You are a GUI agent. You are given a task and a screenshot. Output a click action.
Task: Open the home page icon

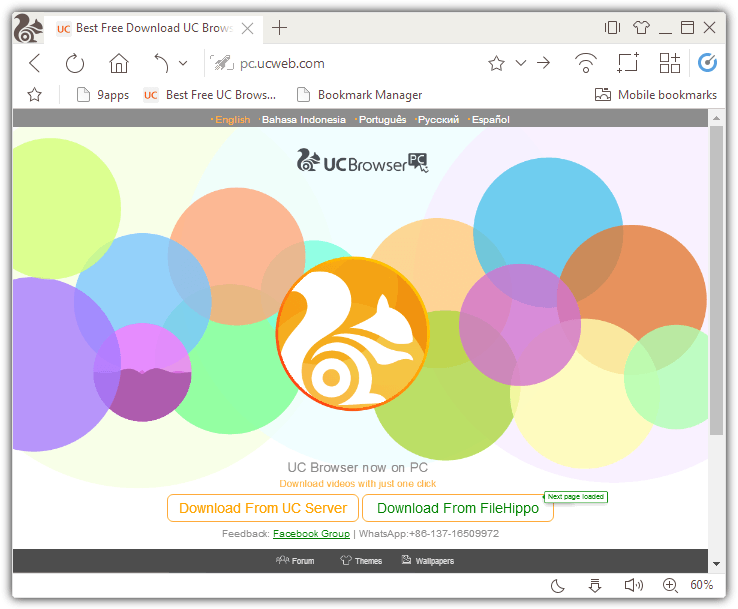point(119,63)
